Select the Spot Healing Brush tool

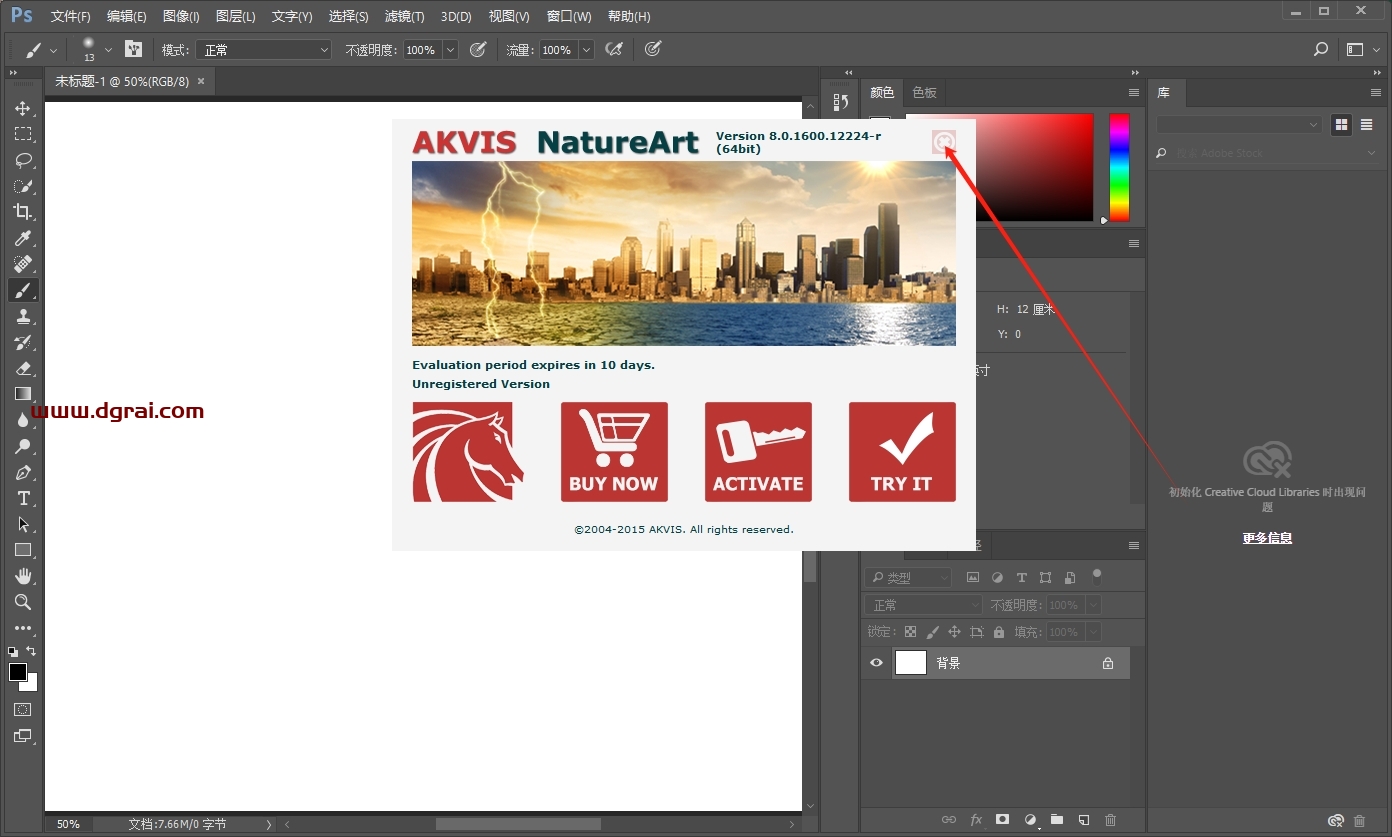(22, 264)
